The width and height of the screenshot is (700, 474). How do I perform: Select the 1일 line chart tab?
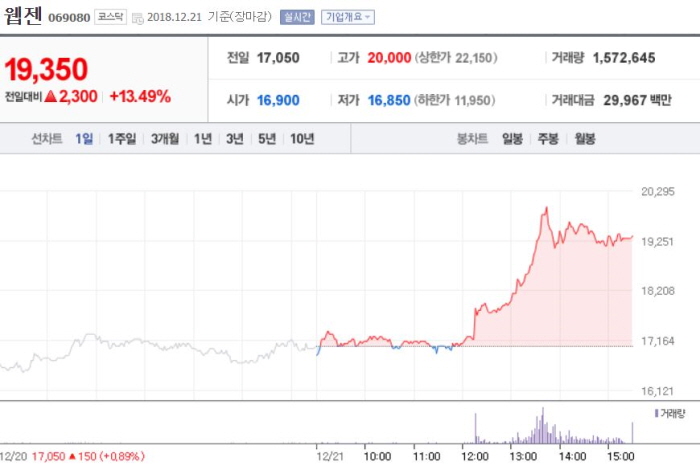coord(84,139)
